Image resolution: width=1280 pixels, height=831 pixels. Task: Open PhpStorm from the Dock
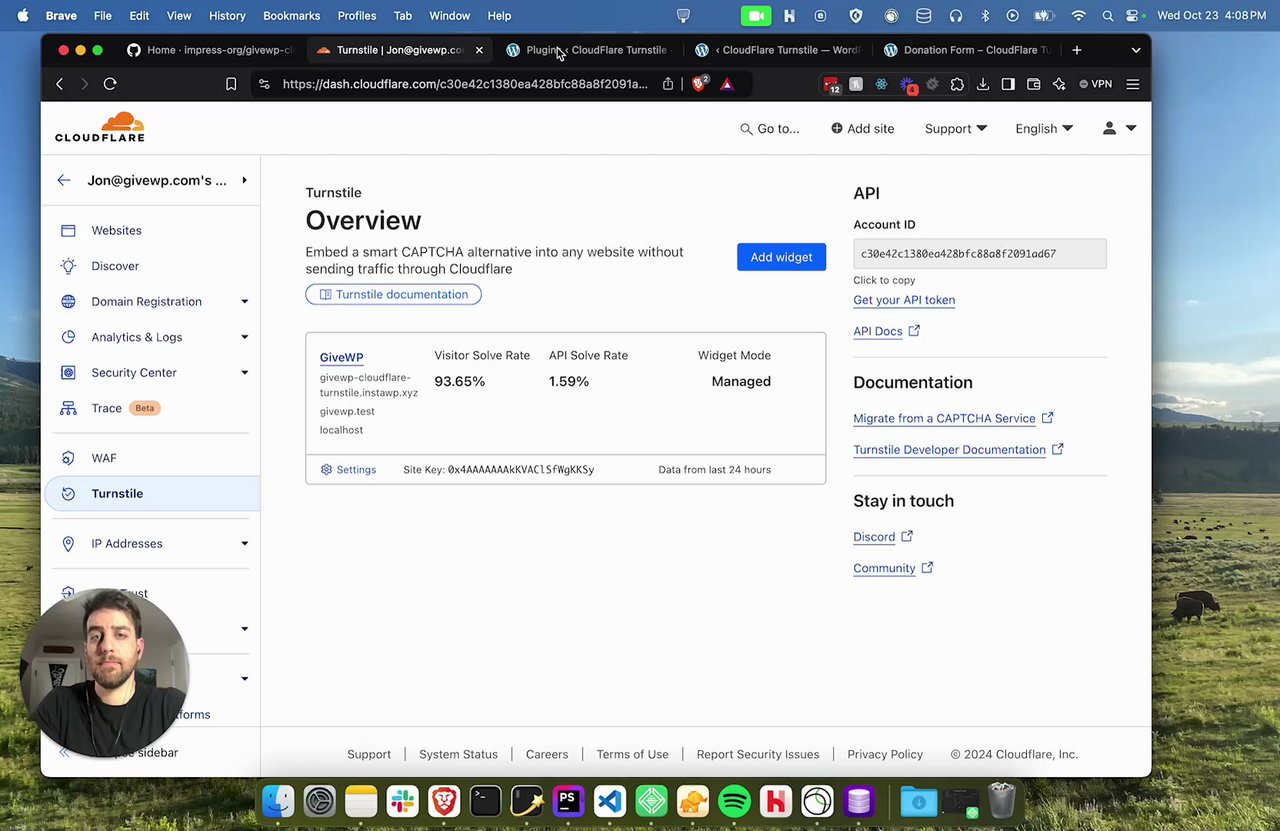point(568,801)
